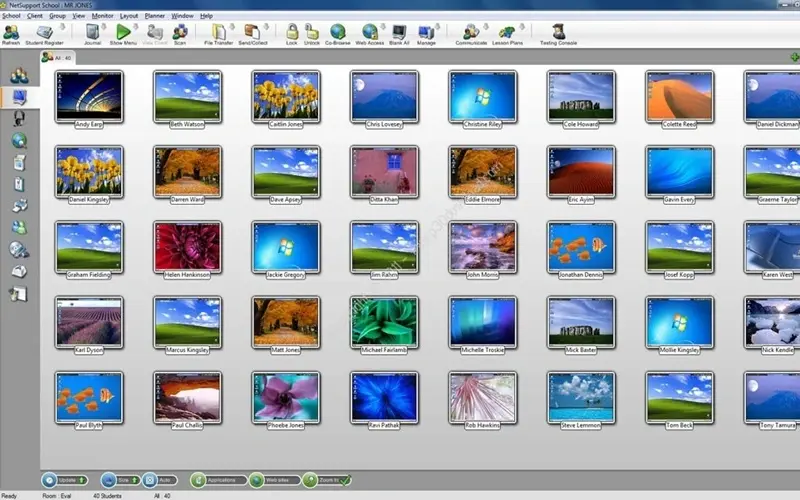Screen dimensions: 800x500
Task: Select Ditta Khan's screen thumbnail
Action: (384, 171)
